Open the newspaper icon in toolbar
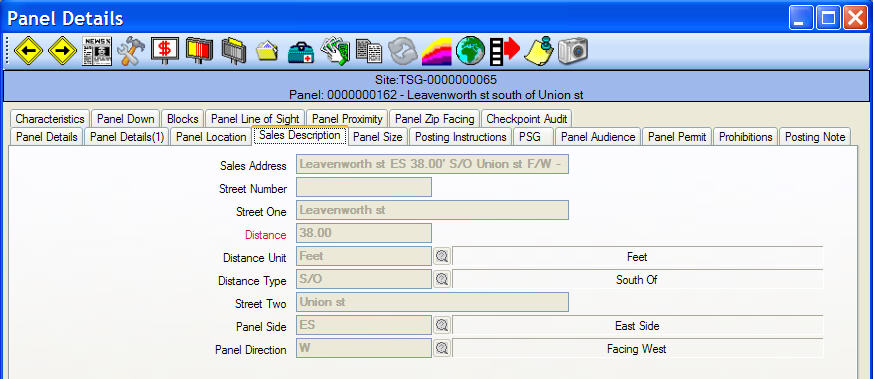 [x=97, y=52]
